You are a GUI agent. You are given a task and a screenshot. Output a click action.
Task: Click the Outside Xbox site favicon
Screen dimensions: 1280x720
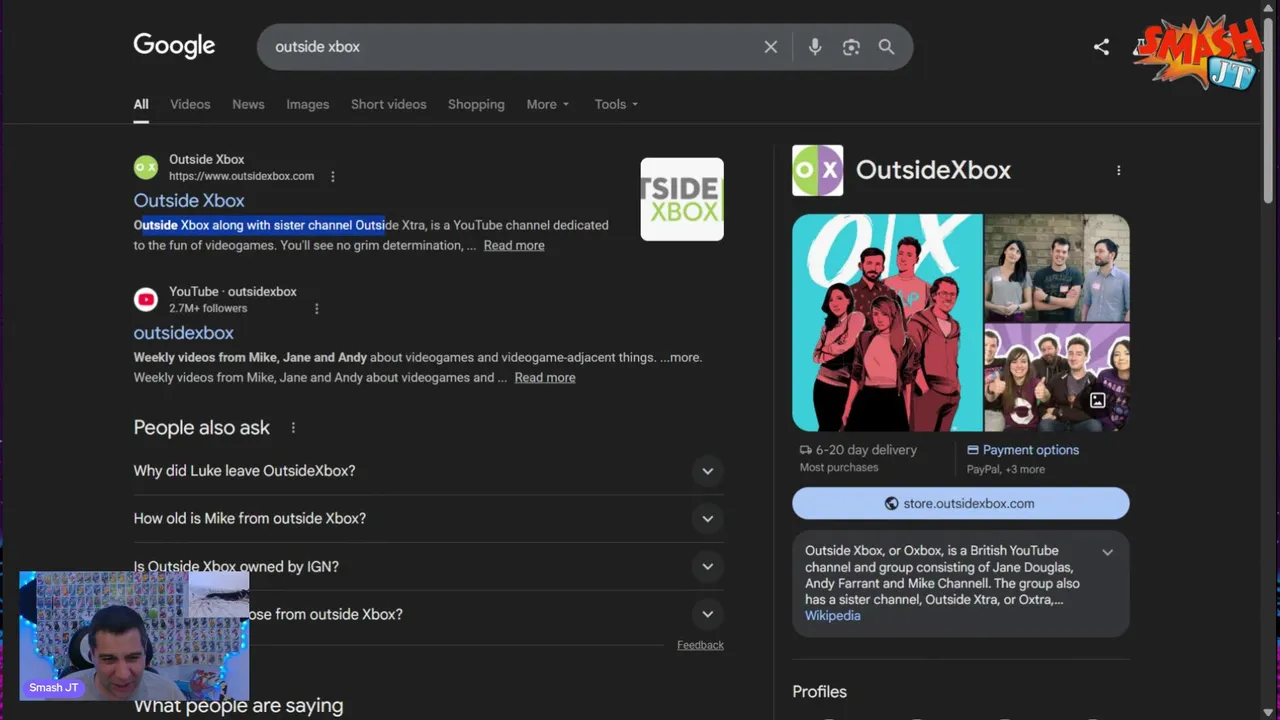pos(146,167)
